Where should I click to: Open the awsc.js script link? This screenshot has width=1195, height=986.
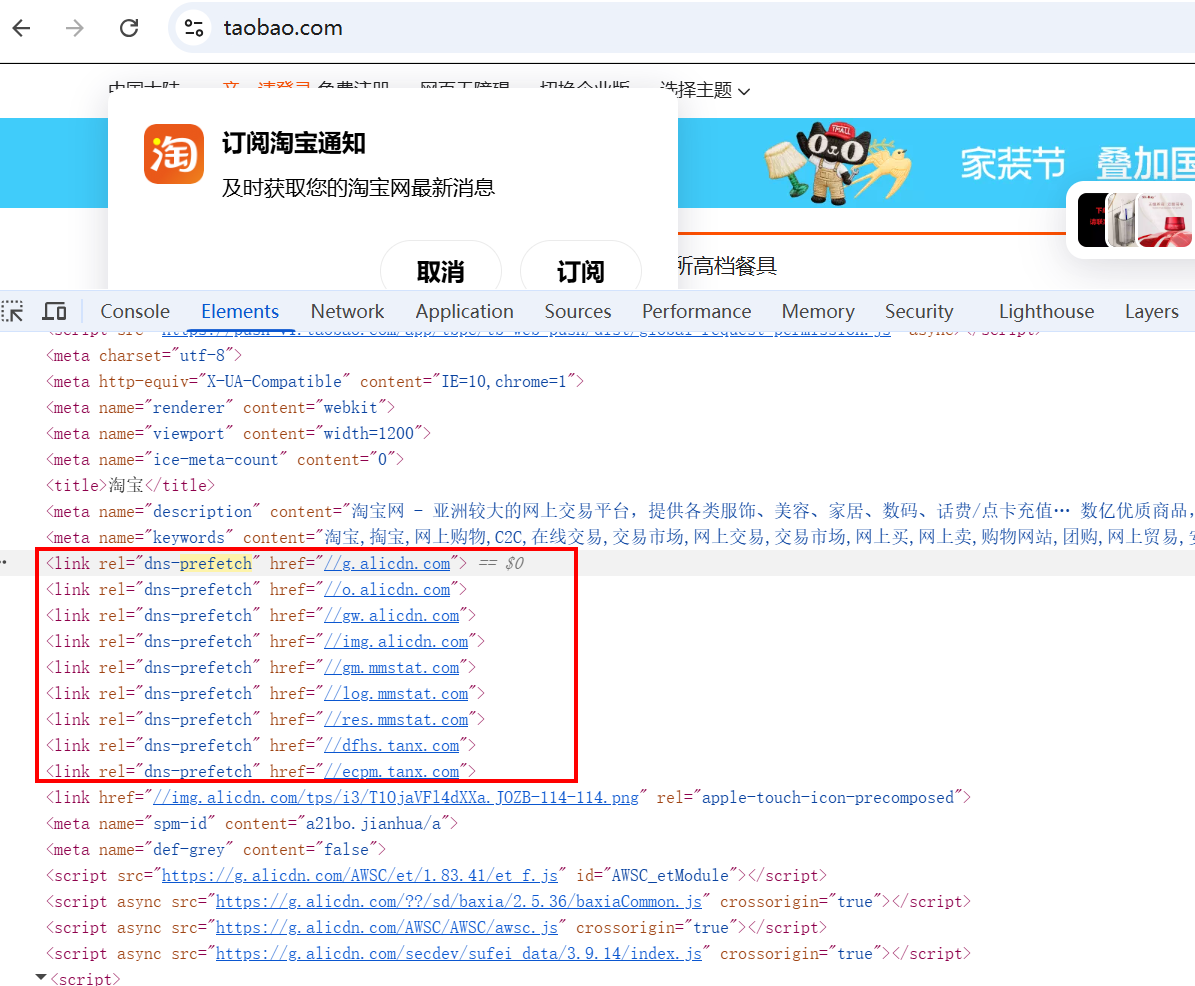click(387, 927)
